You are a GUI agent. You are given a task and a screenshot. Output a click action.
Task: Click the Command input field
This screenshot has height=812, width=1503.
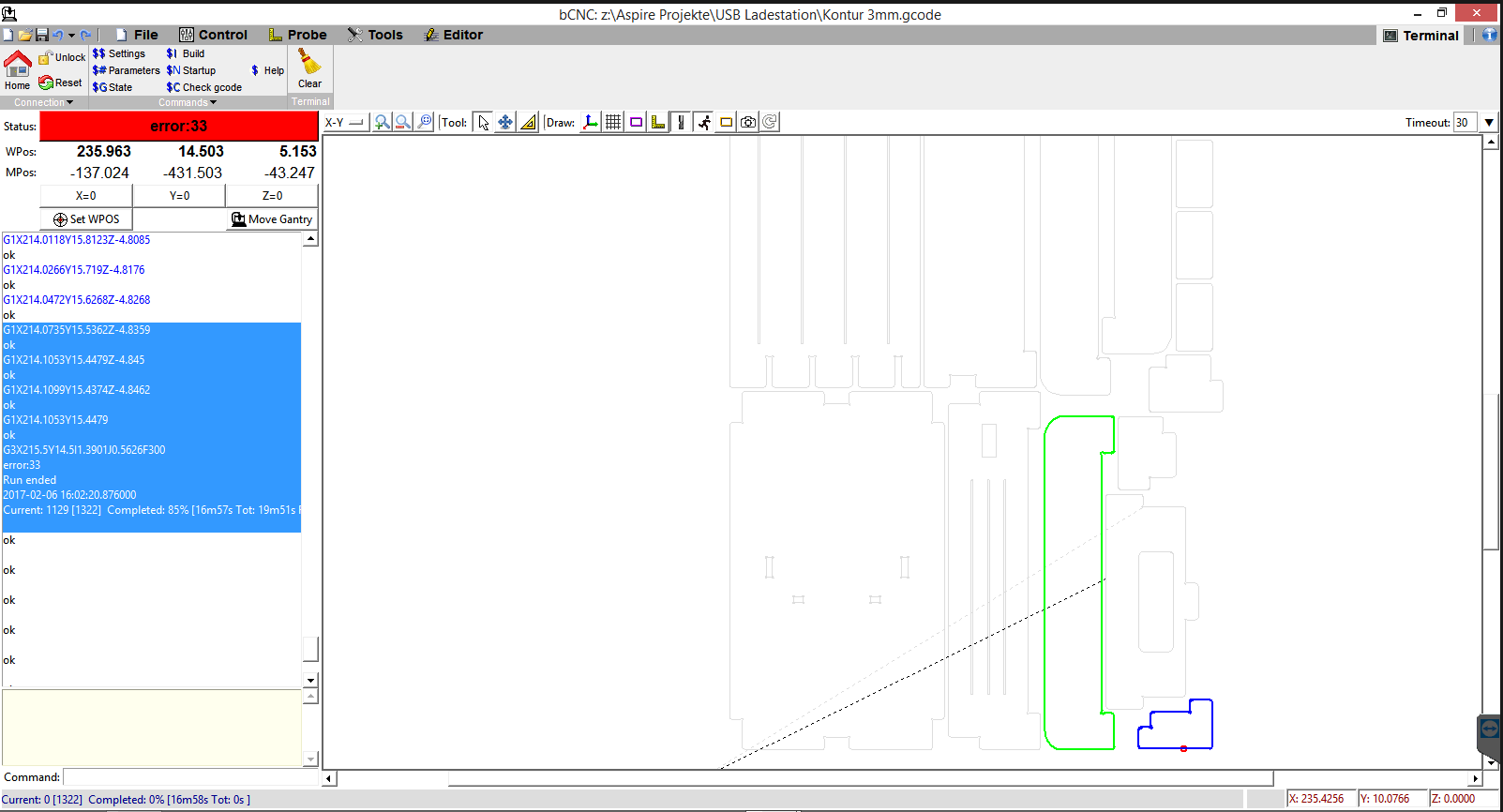(x=191, y=777)
